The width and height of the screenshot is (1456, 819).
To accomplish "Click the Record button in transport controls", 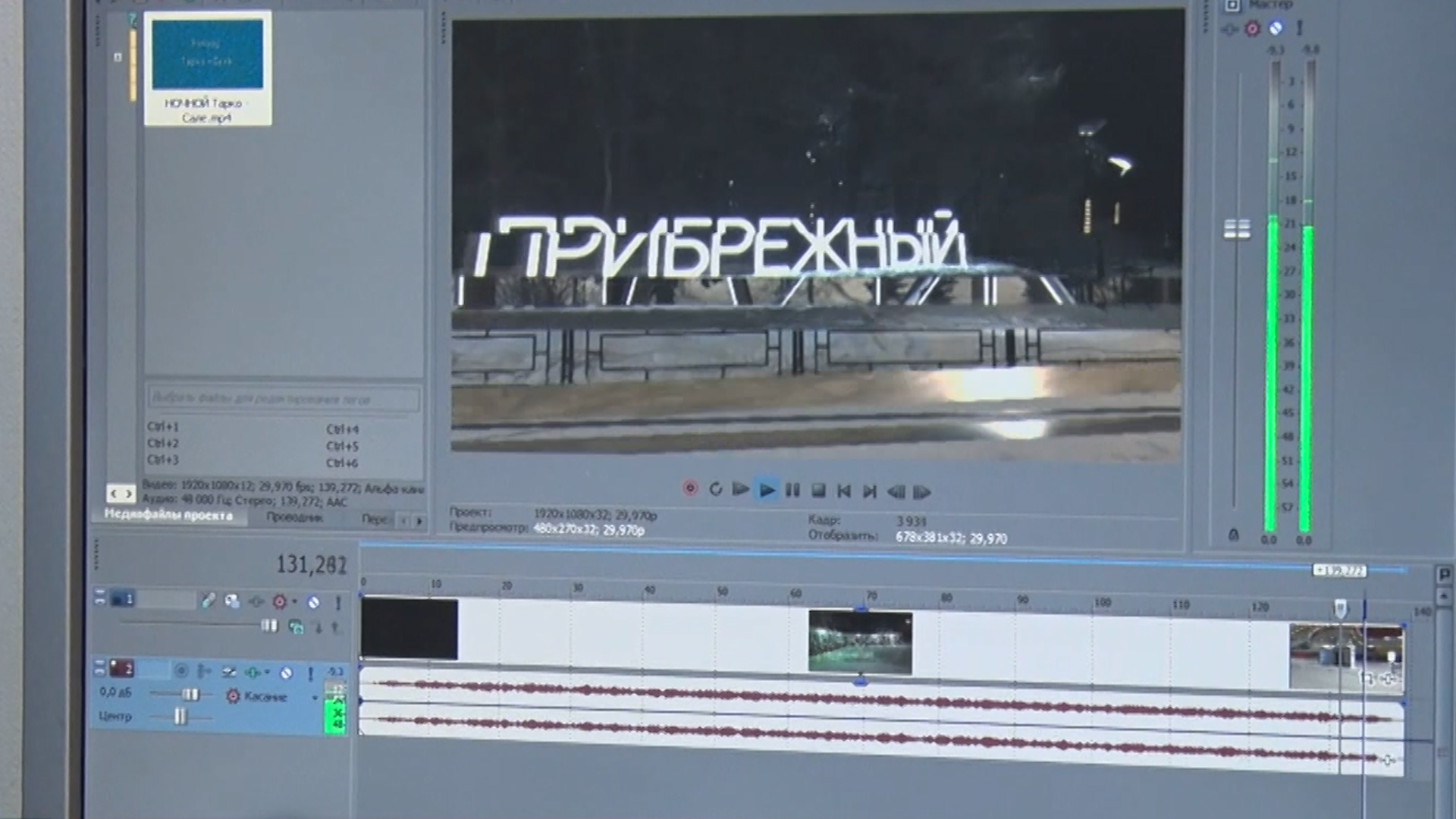I will pyautogui.click(x=690, y=489).
